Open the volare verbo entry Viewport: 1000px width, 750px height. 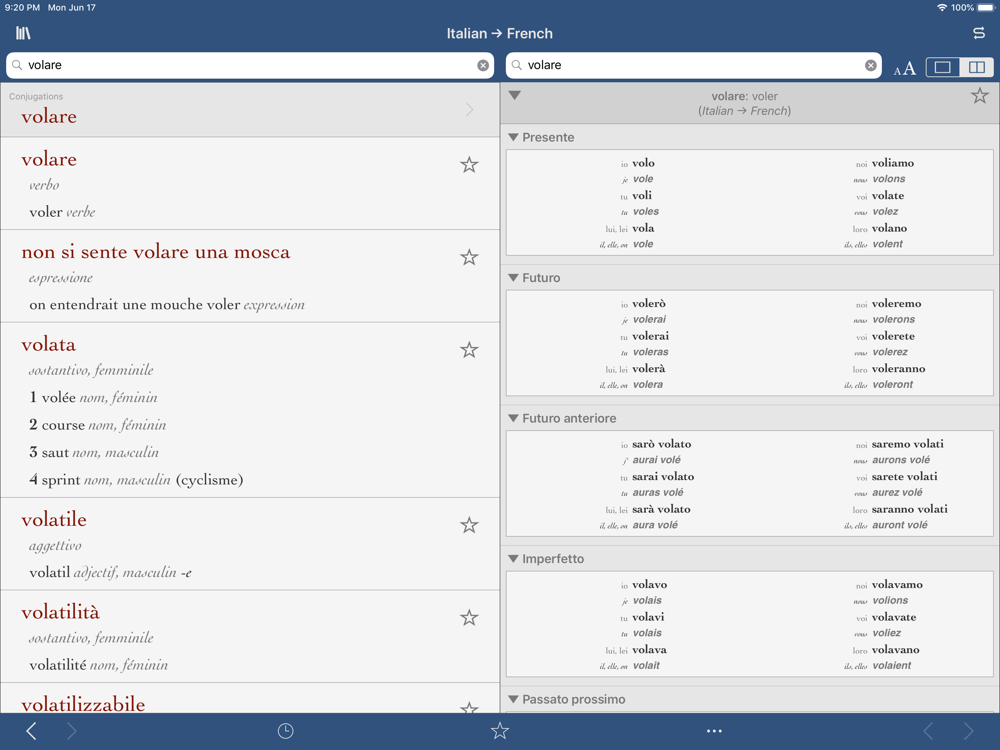250,184
